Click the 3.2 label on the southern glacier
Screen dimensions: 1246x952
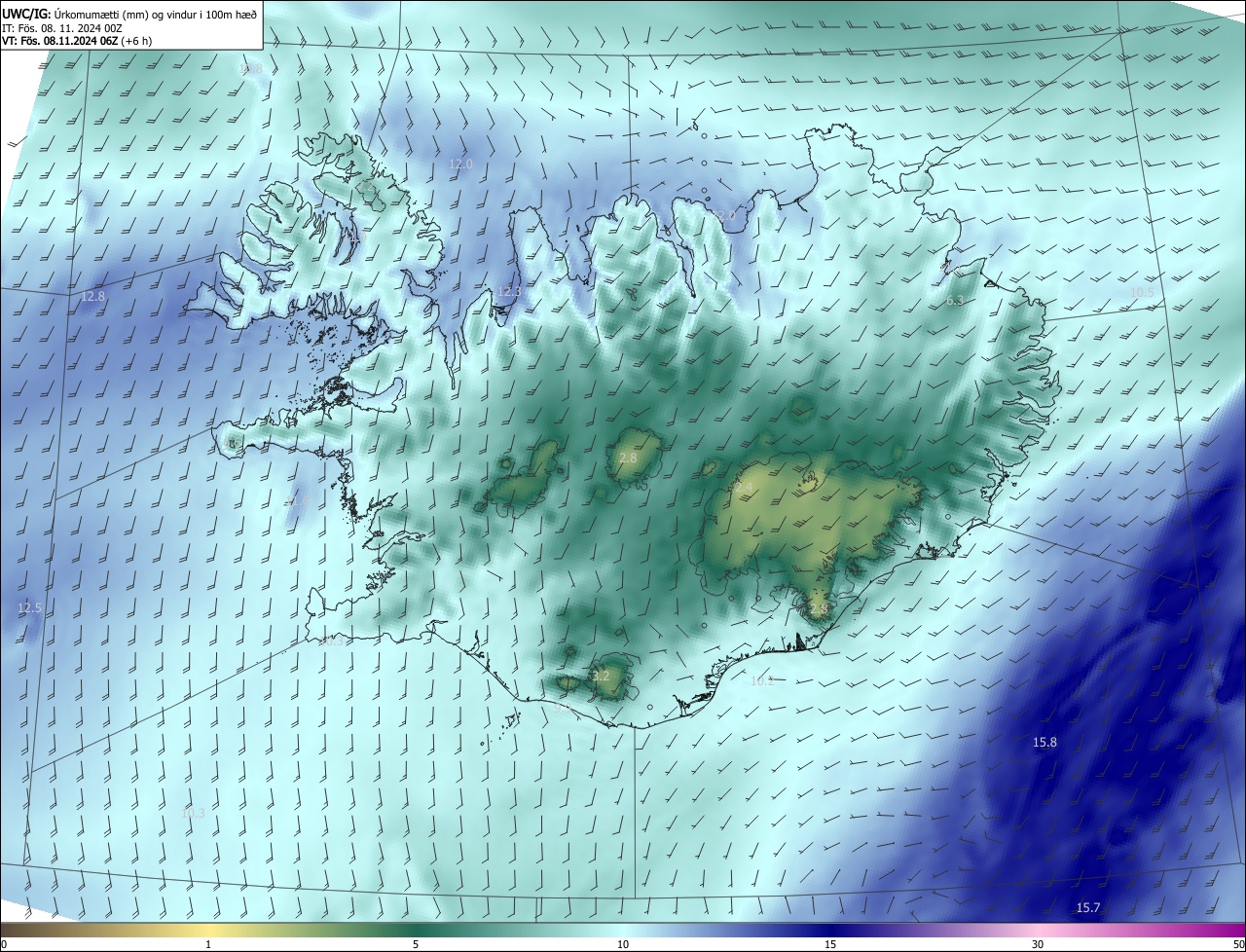click(x=601, y=675)
